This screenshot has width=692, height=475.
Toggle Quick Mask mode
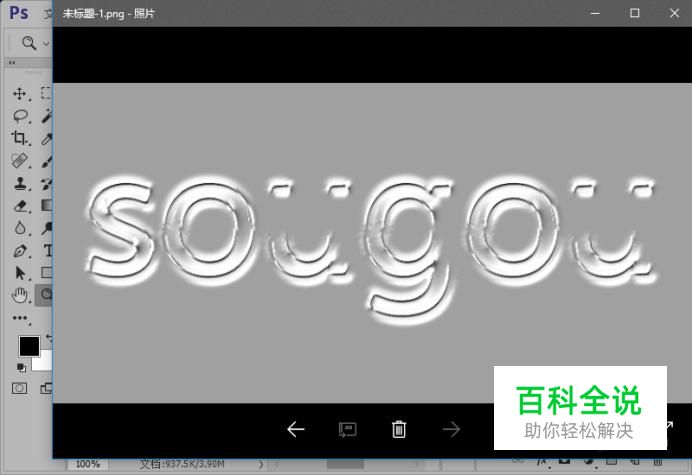(x=19, y=388)
